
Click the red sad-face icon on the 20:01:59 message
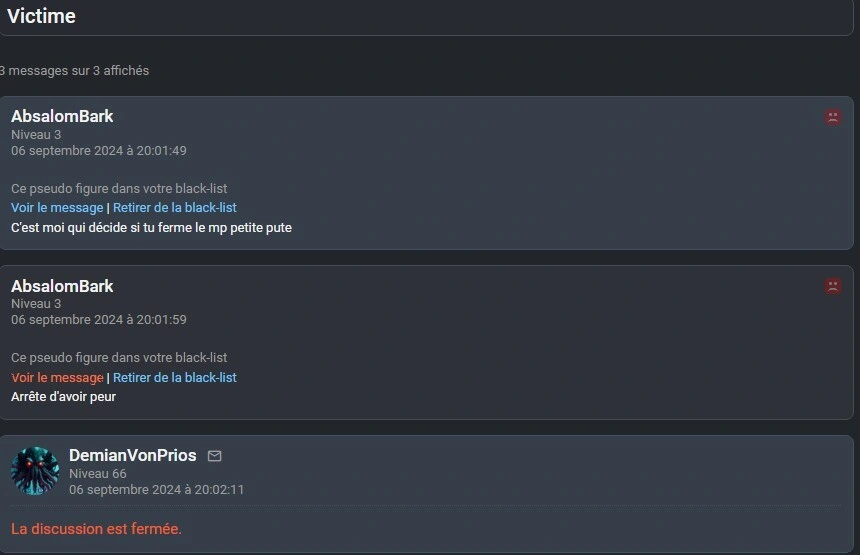833,286
